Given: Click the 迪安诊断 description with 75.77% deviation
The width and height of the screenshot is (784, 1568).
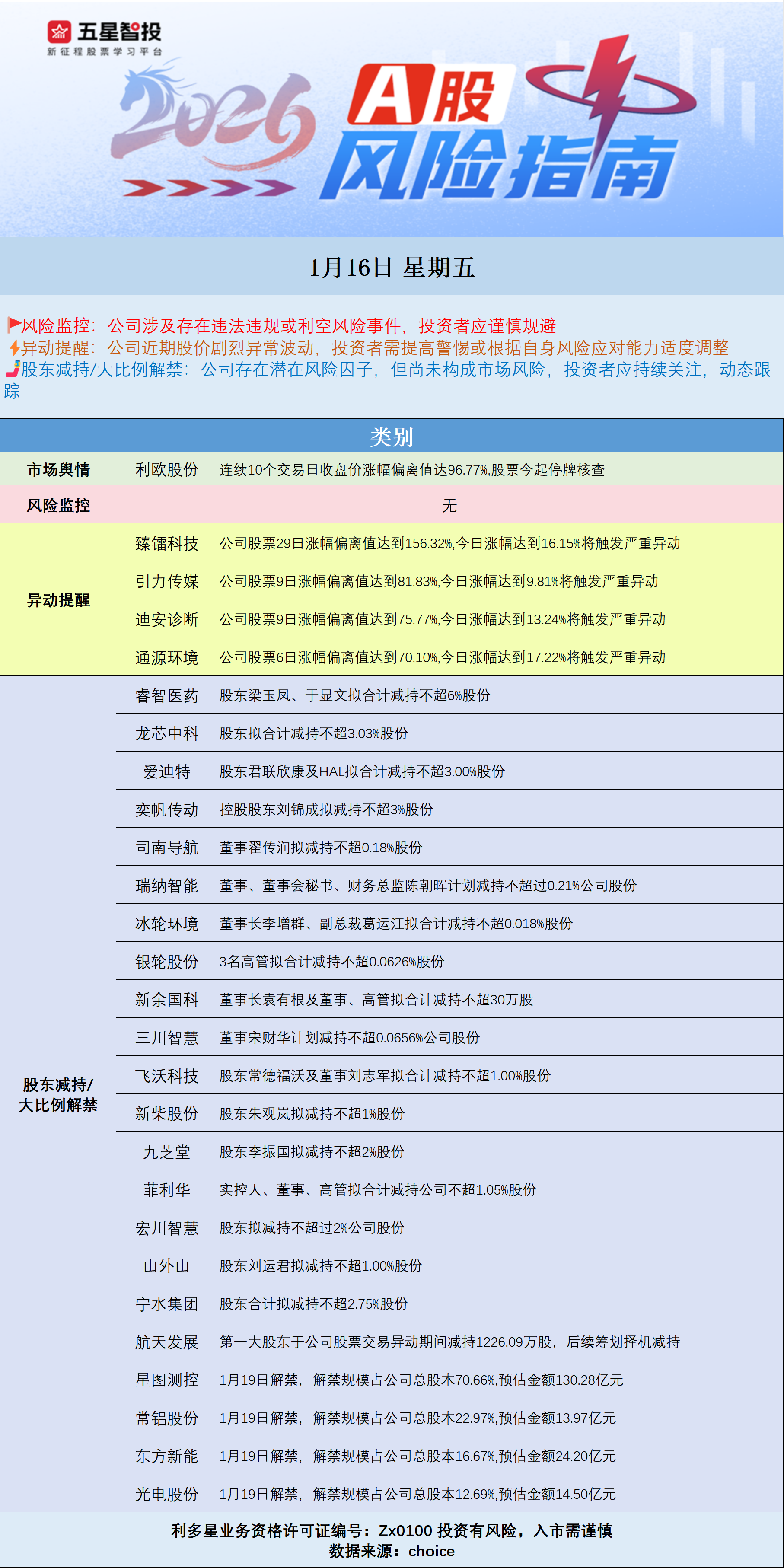Looking at the screenshot, I should coord(443,620).
